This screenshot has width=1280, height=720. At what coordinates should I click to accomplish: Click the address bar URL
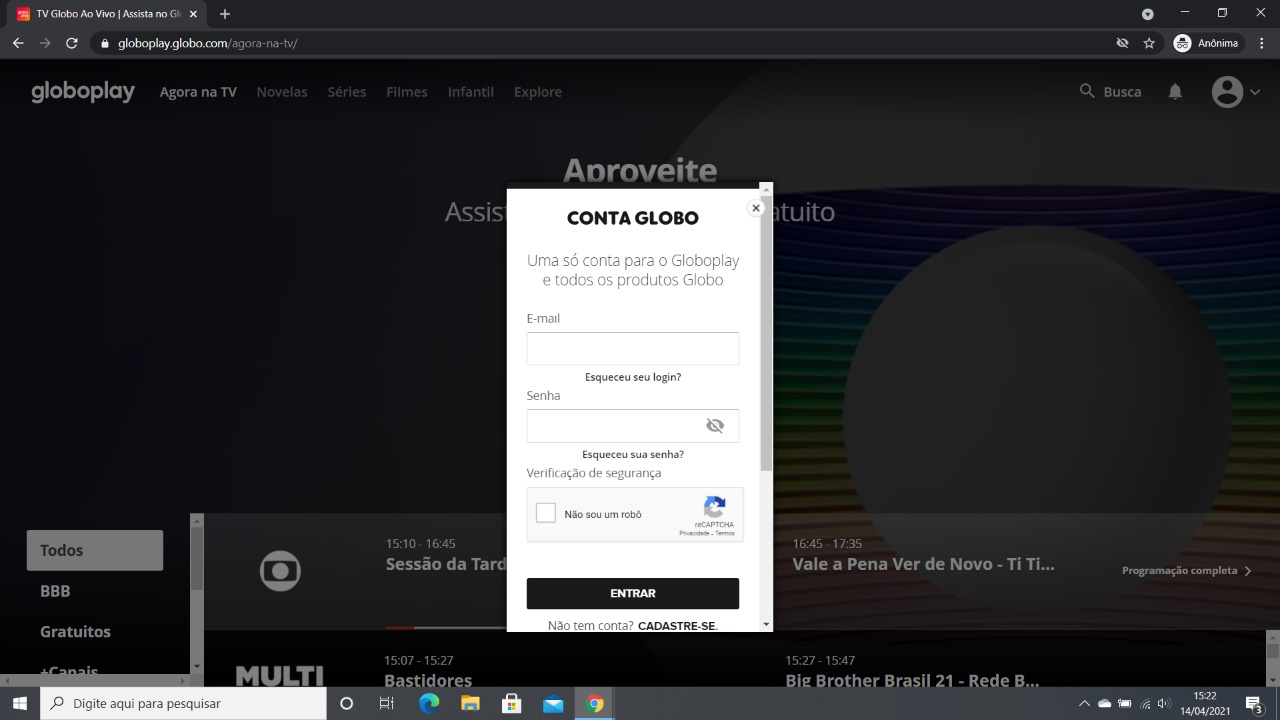point(207,43)
